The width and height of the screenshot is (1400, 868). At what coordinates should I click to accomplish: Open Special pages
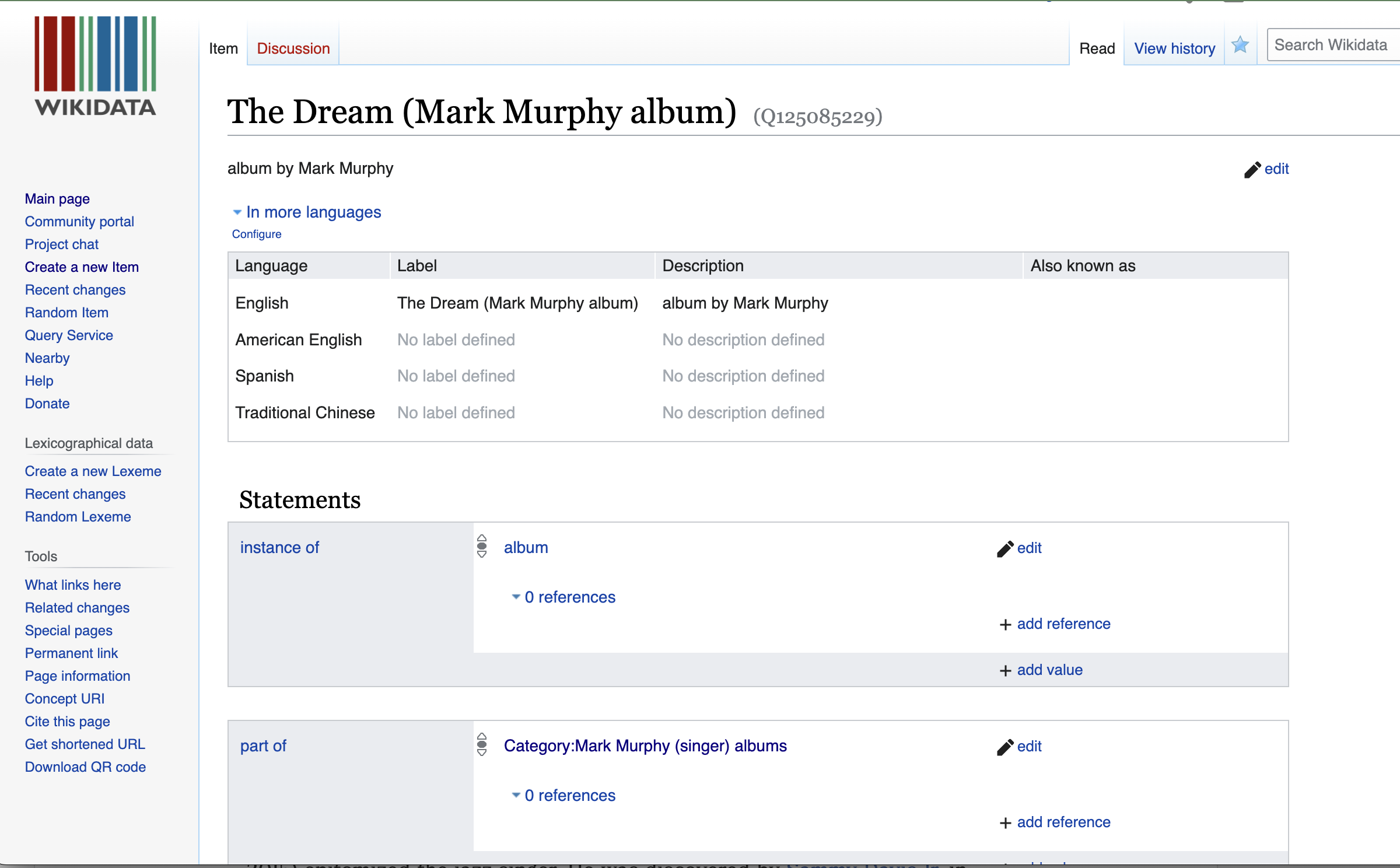[x=69, y=631]
